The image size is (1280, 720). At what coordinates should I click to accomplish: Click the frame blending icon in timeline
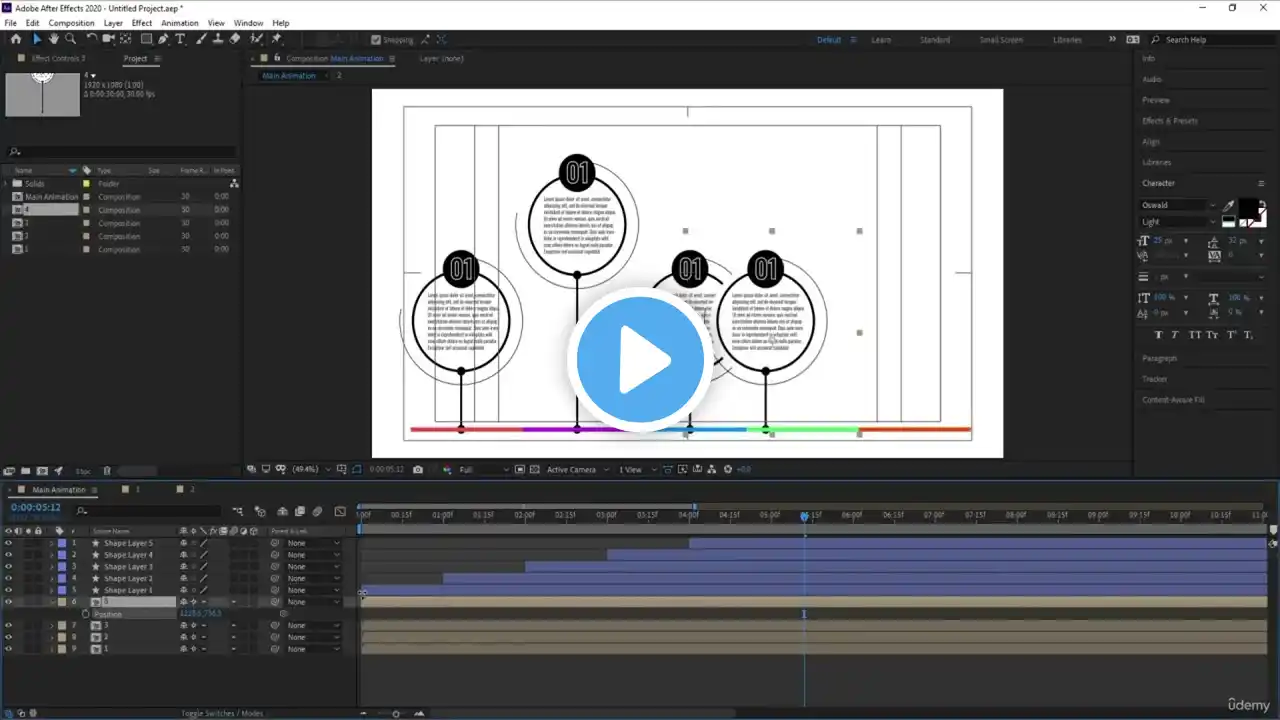(x=299, y=512)
